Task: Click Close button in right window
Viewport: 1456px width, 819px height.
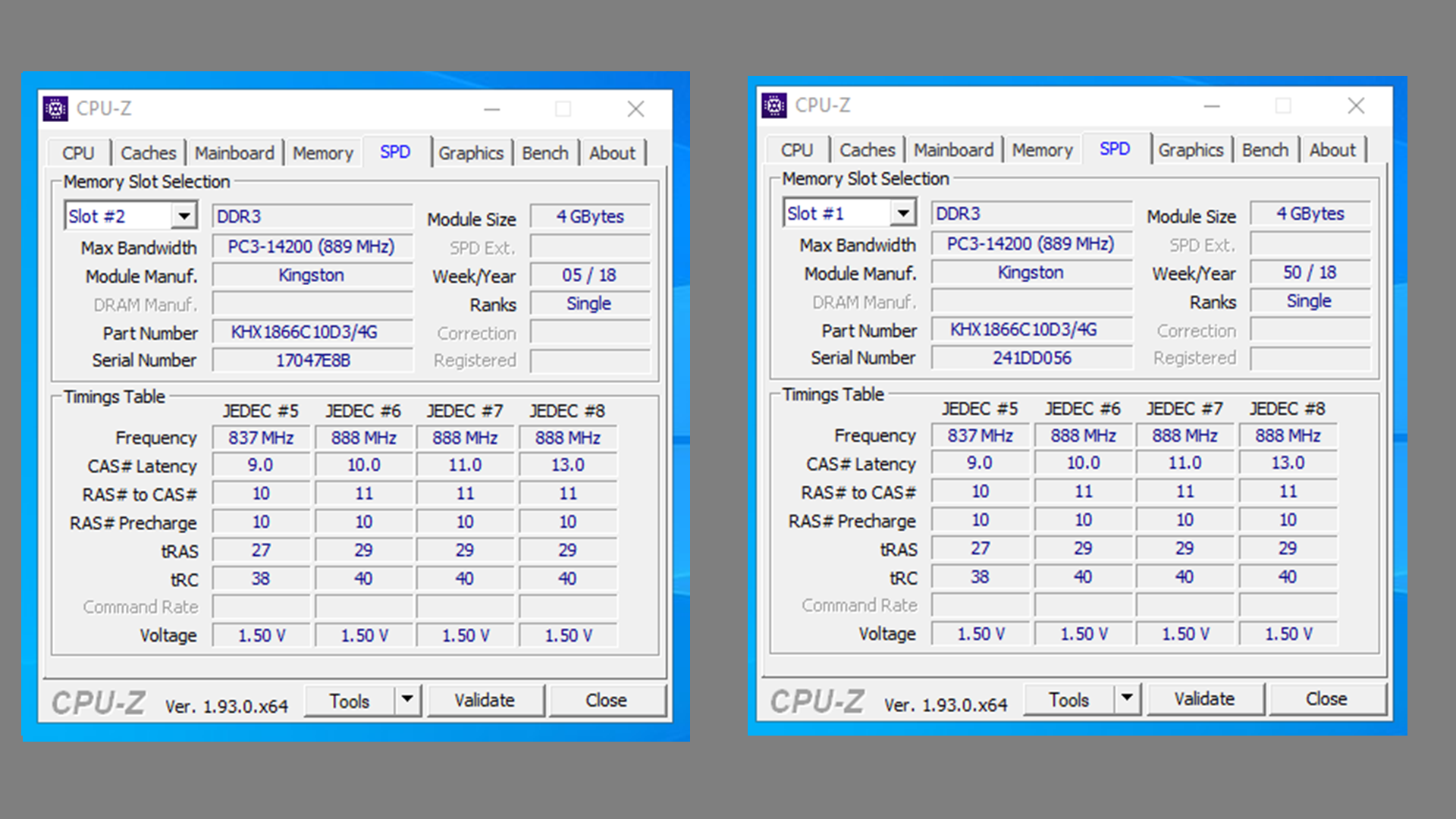Action: click(x=1326, y=698)
